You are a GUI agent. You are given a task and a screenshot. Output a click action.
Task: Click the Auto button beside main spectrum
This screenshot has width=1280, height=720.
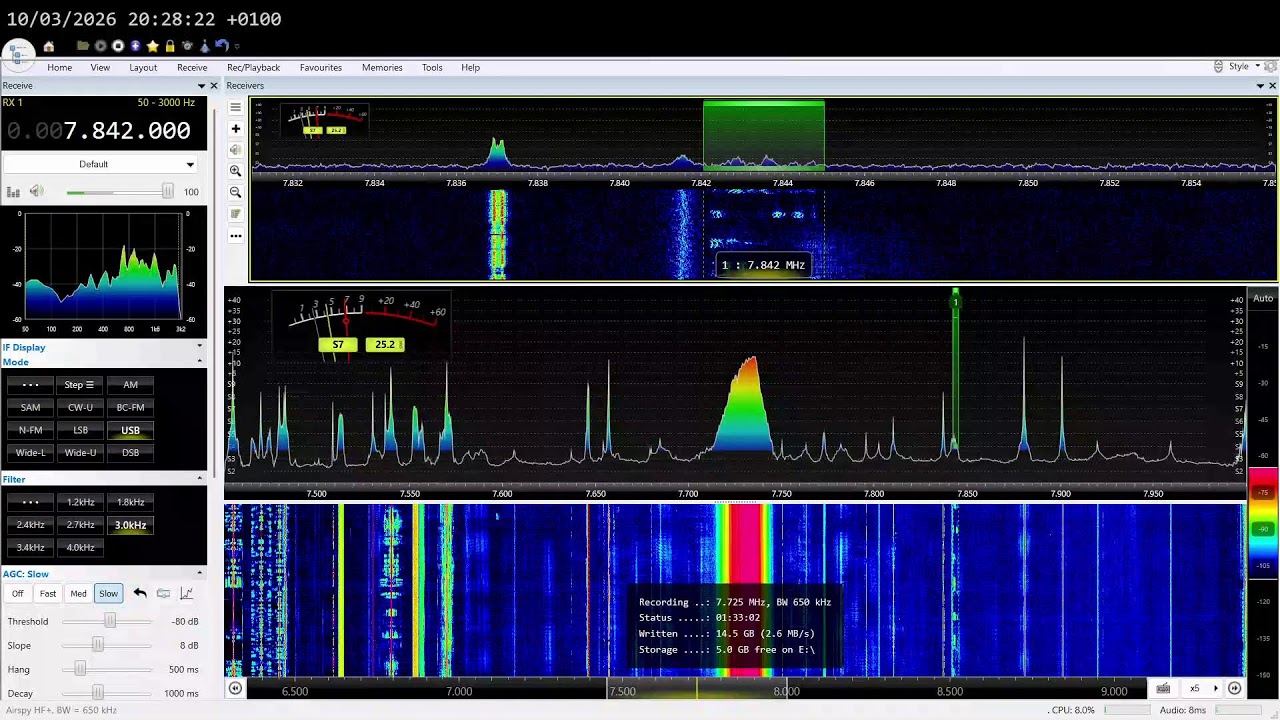(1263, 298)
